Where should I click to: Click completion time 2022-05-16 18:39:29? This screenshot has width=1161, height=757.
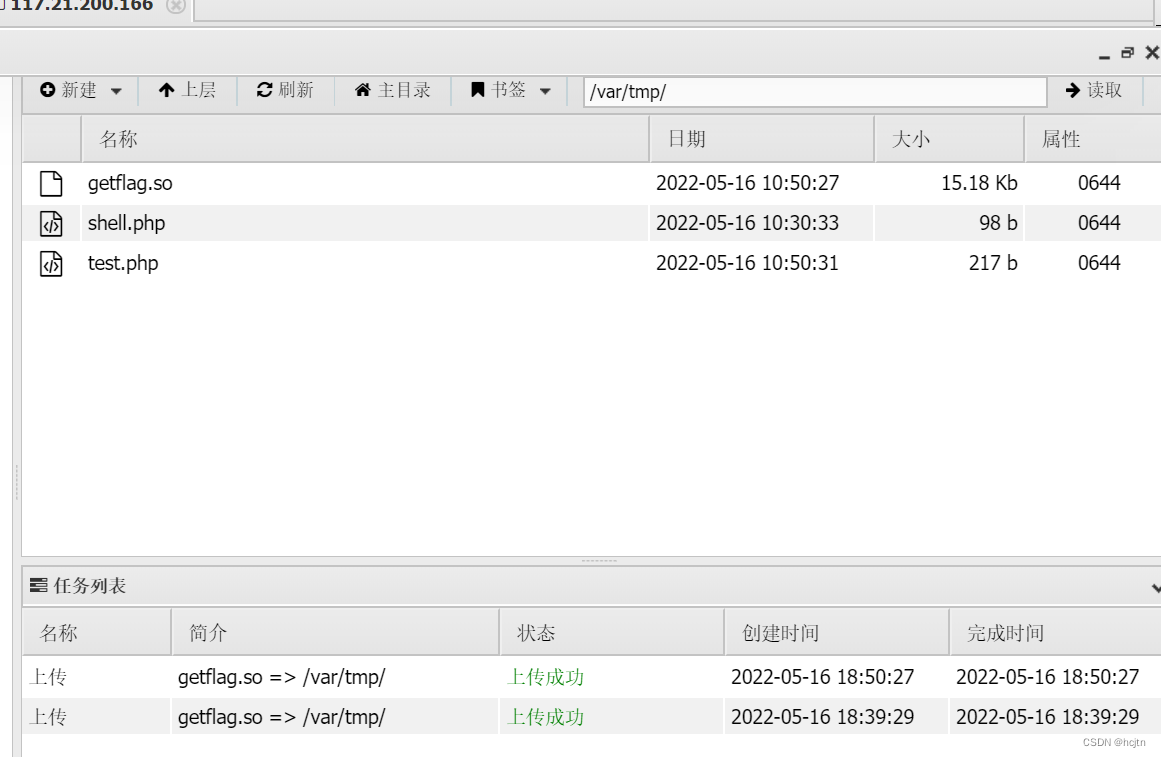tap(1048, 717)
